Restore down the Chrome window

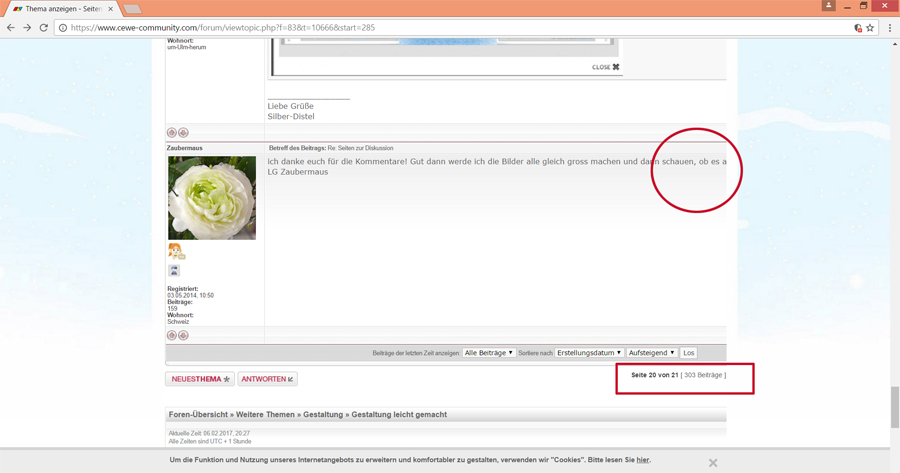[x=863, y=6]
